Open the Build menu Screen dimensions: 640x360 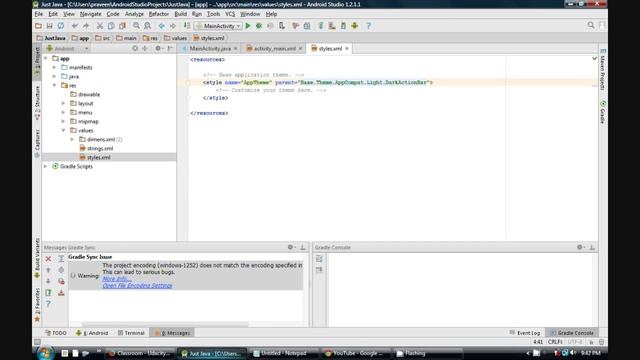click(x=180, y=14)
